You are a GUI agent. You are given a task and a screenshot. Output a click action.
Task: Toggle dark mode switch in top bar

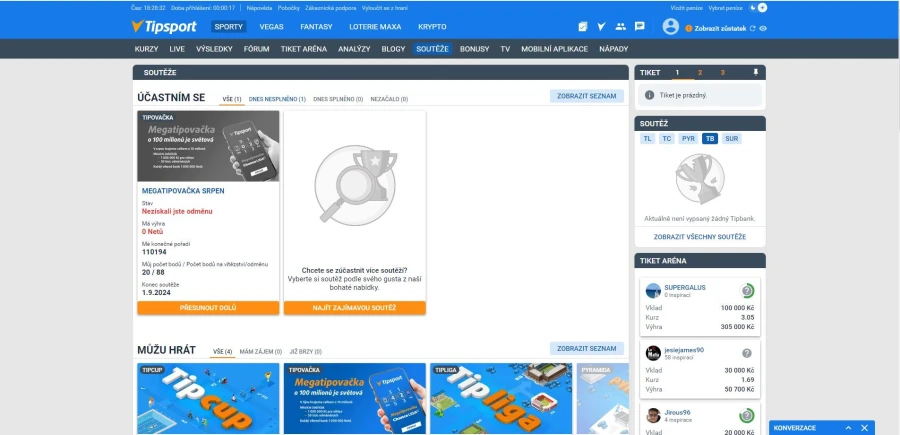tap(758, 8)
